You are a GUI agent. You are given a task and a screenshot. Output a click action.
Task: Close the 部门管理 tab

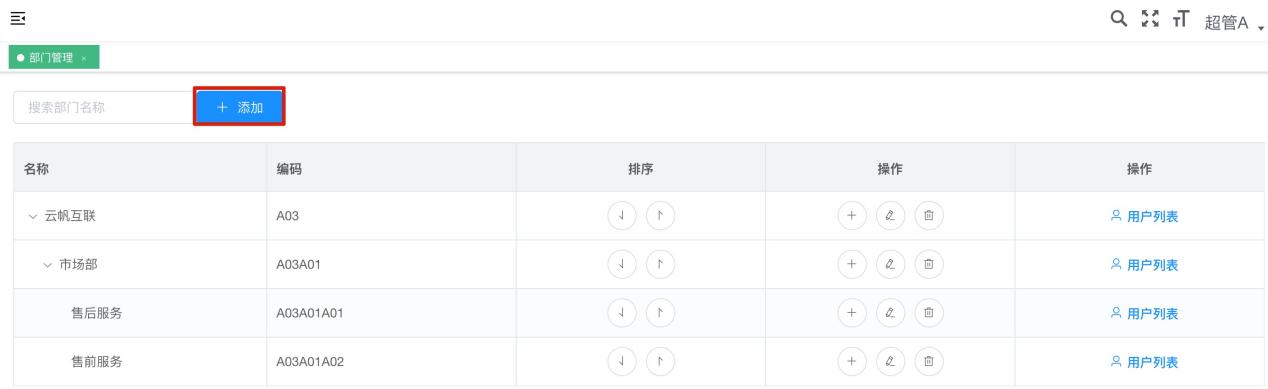[84, 58]
